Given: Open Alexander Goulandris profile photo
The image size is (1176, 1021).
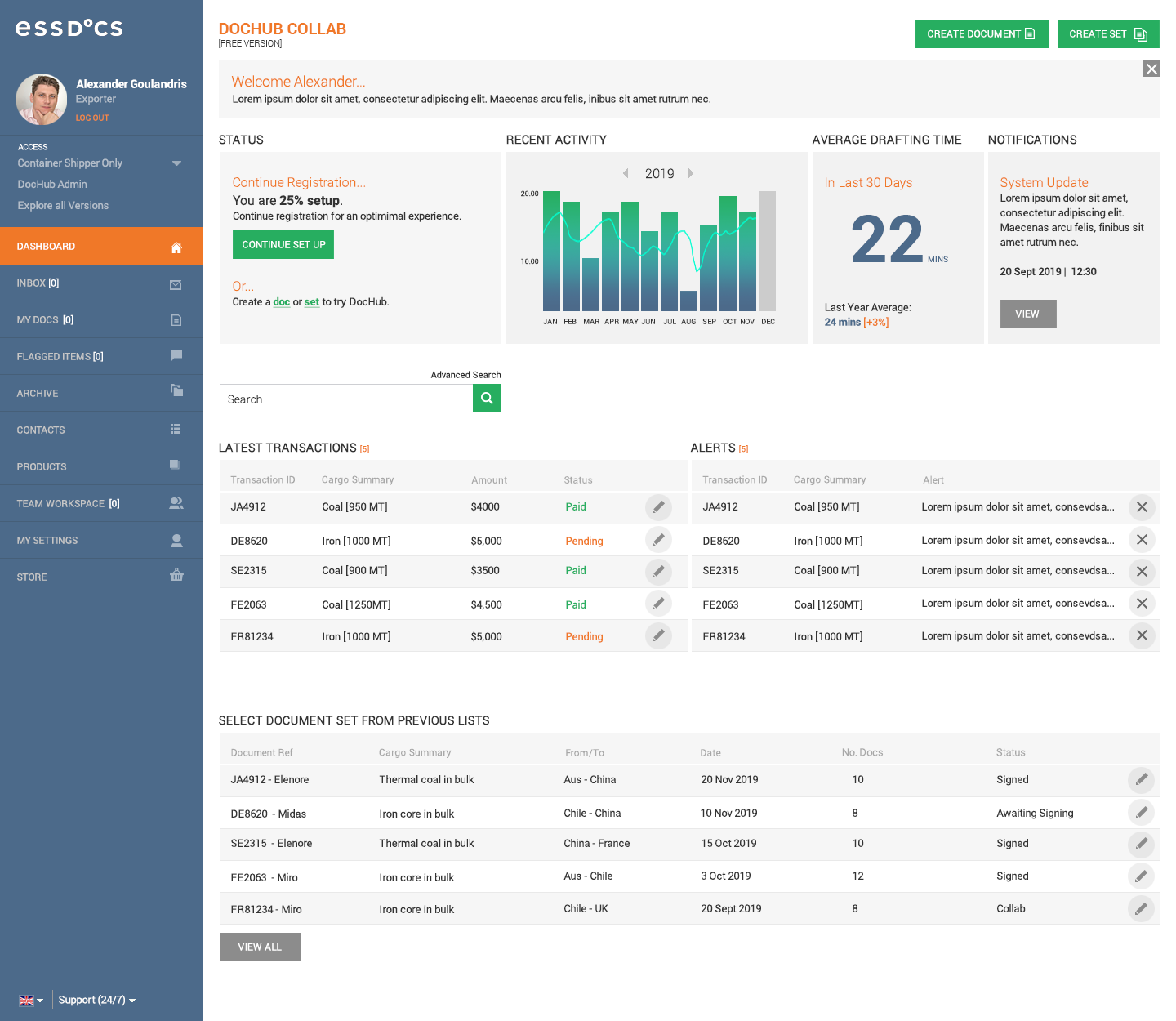Looking at the screenshot, I should tap(42, 99).
